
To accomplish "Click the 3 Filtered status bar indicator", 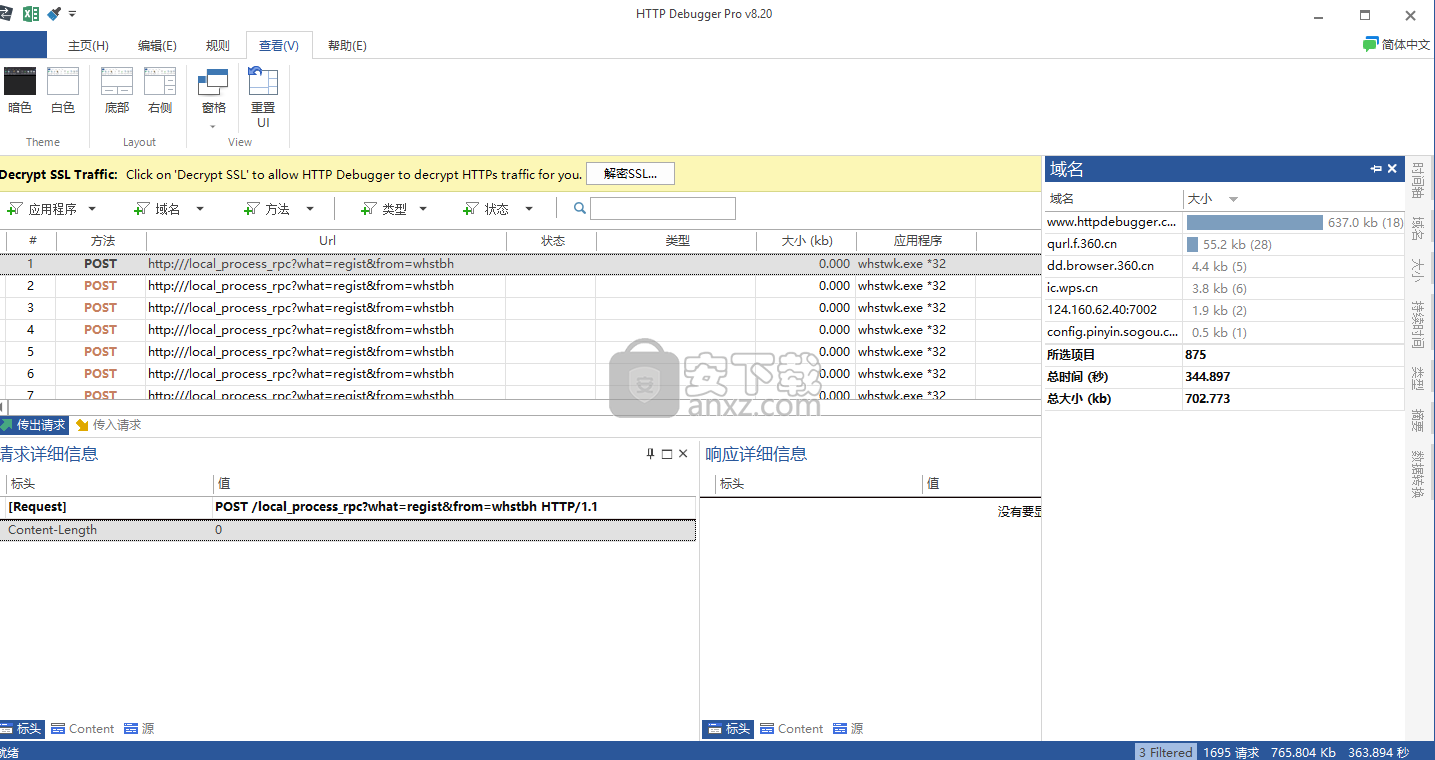I will point(1166,752).
